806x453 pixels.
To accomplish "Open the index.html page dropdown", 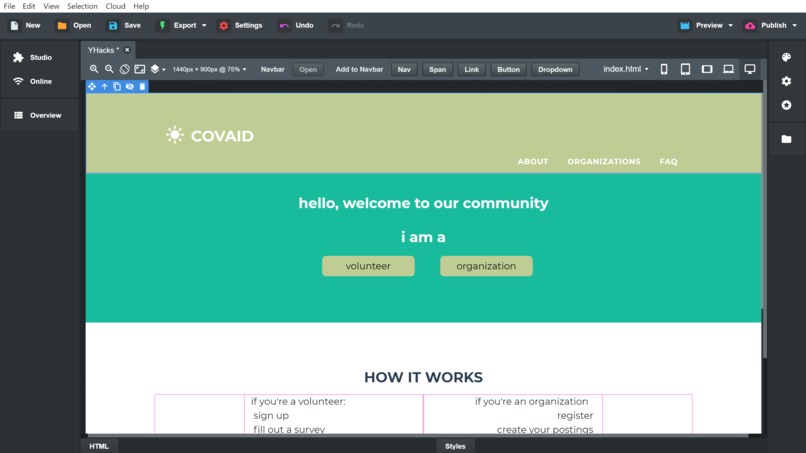I will pos(626,69).
